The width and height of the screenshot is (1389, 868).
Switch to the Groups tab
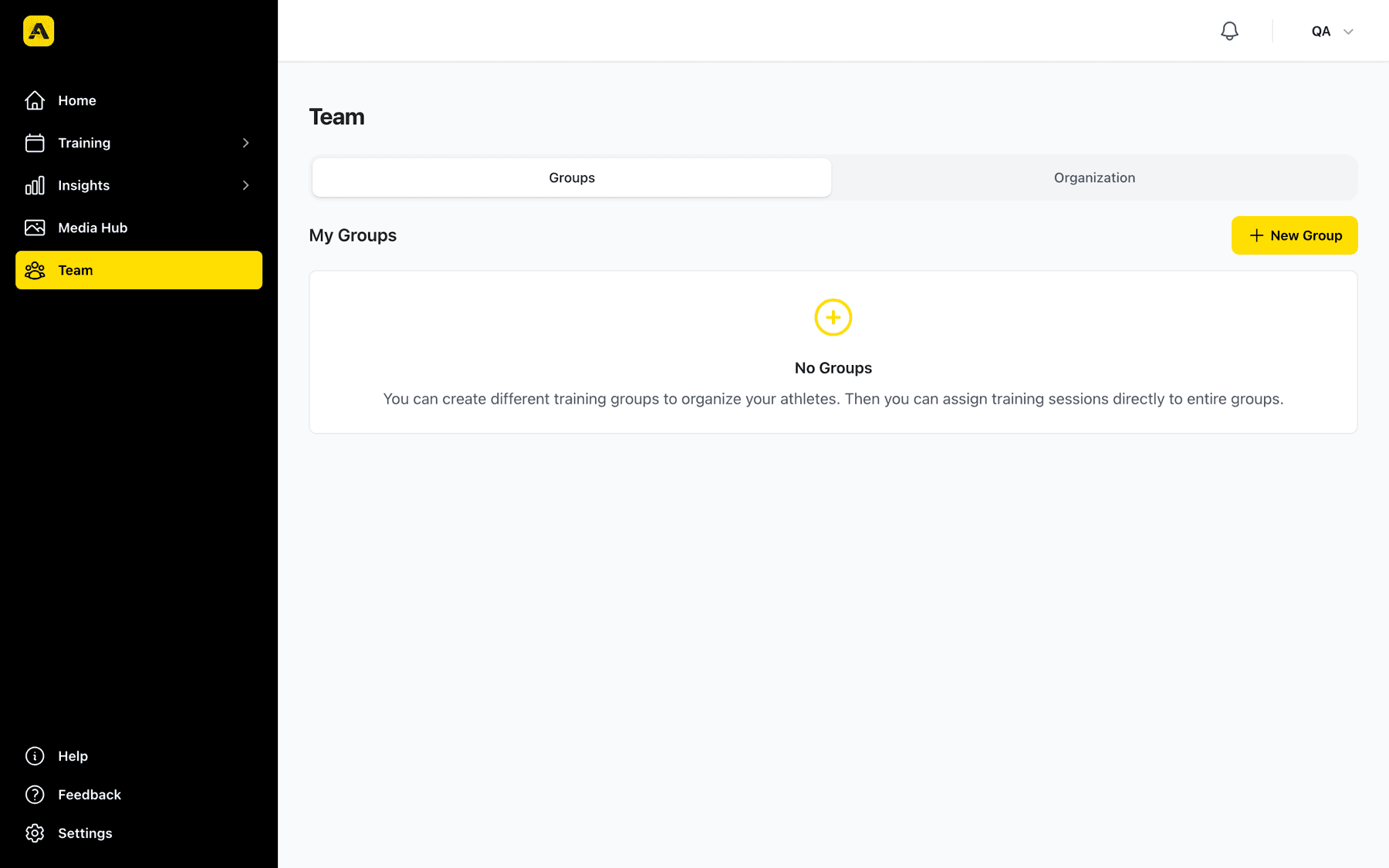click(572, 177)
